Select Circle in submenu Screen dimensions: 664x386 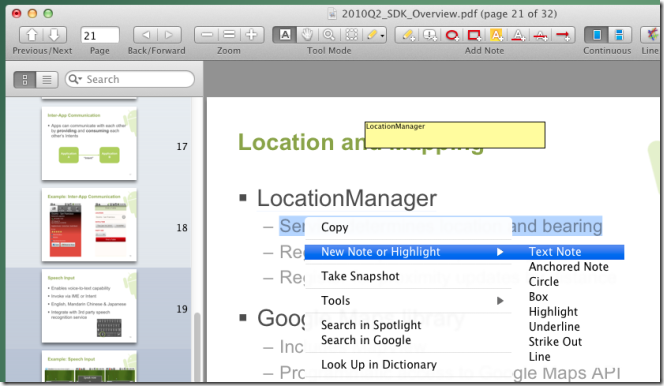568,281
